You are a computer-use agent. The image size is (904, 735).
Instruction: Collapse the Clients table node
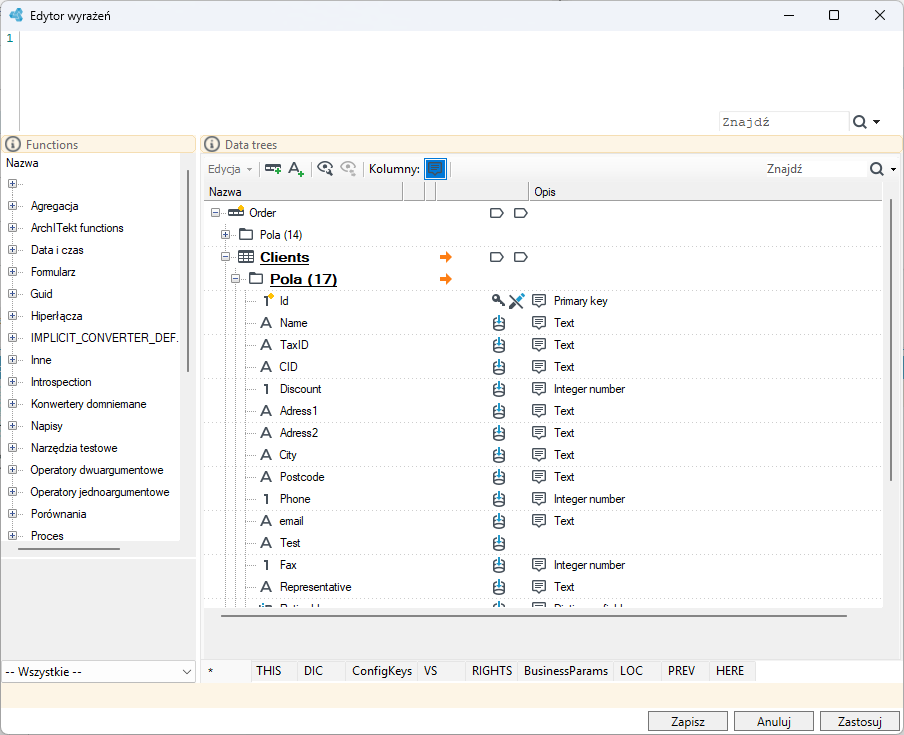coord(225,257)
